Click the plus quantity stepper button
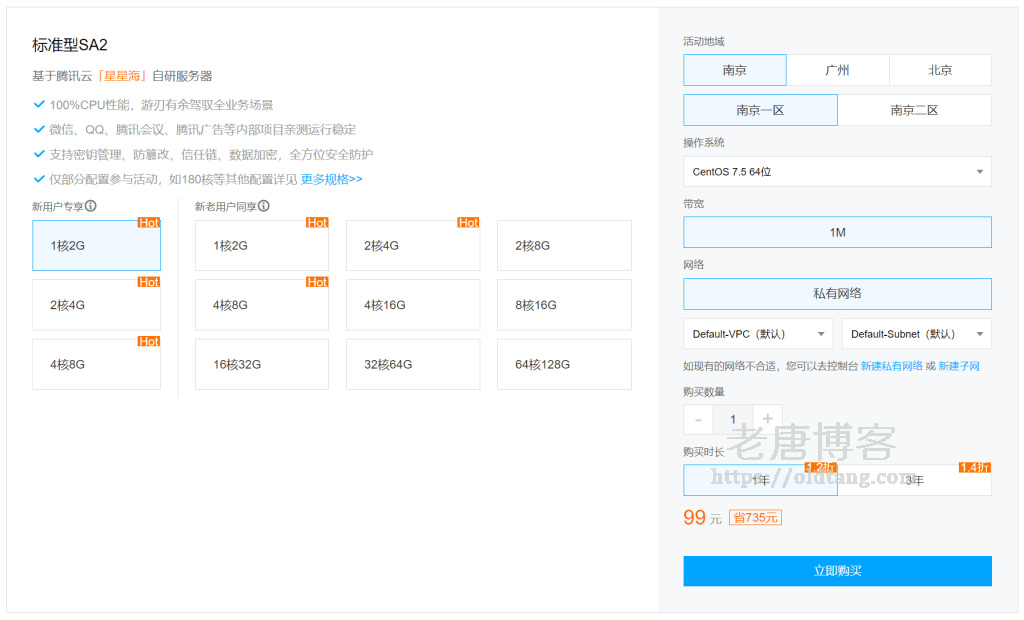1024x620 pixels. pos(767,420)
